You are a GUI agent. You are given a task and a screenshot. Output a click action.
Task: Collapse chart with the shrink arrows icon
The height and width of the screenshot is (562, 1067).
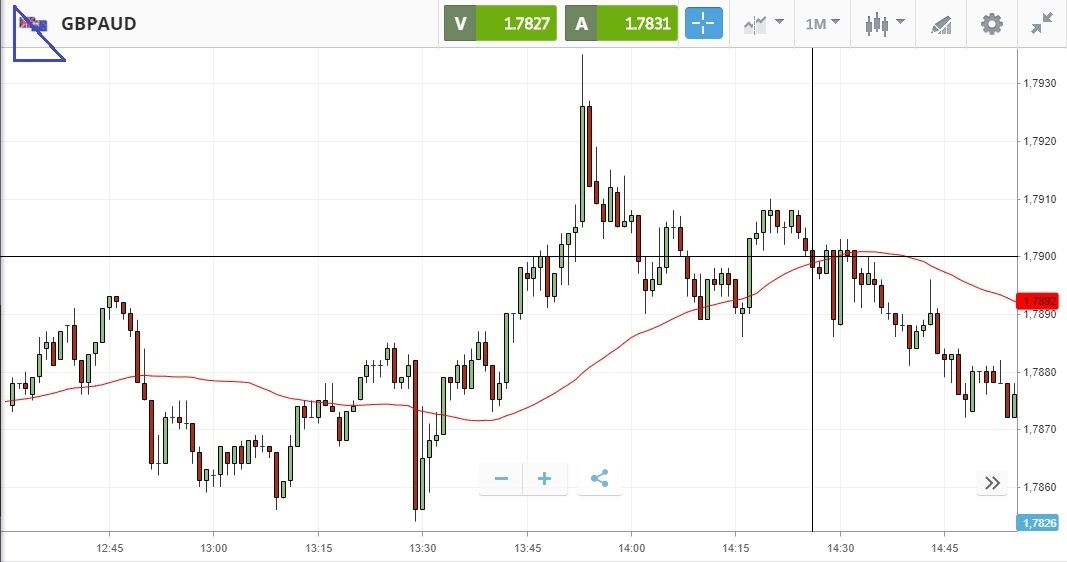[1042, 23]
